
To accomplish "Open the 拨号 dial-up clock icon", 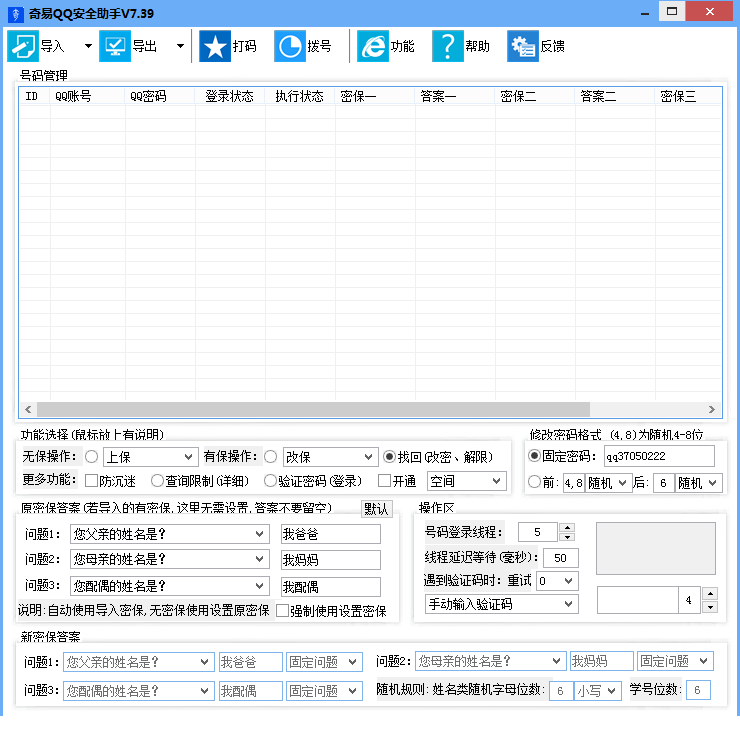I will pyautogui.click(x=290, y=46).
